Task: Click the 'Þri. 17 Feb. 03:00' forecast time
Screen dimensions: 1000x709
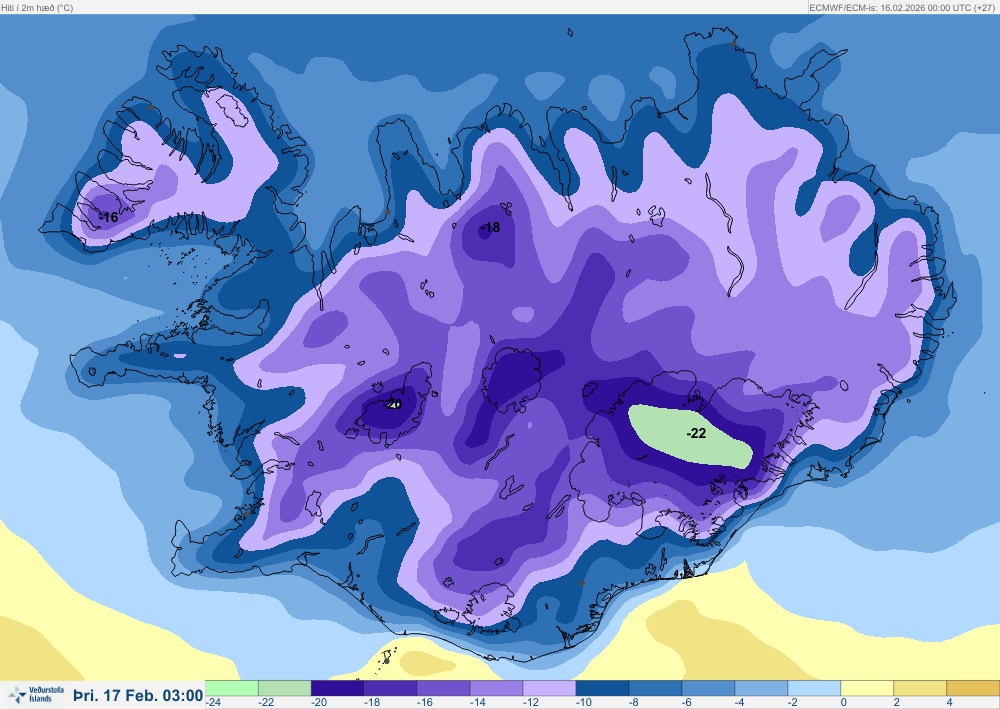Action: click(138, 695)
